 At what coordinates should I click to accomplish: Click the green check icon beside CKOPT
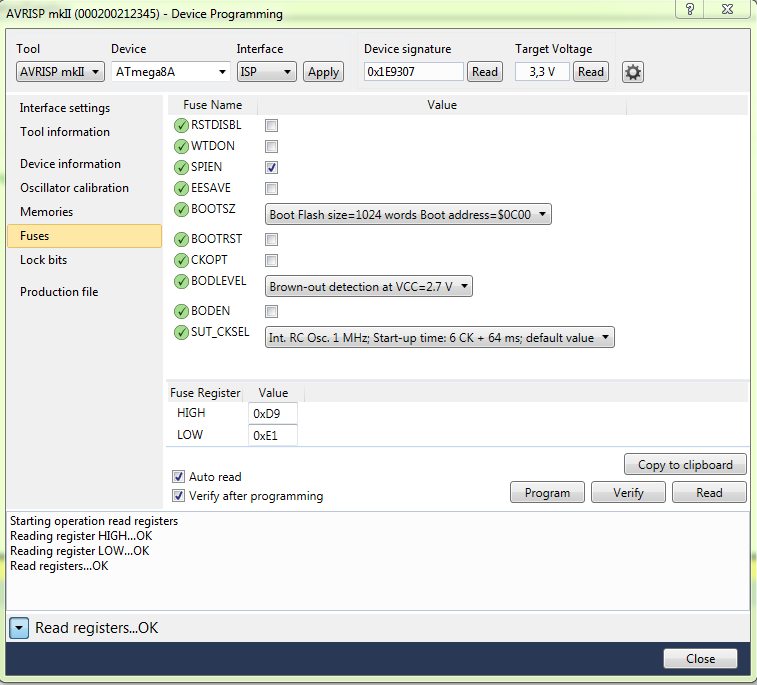click(x=181, y=260)
